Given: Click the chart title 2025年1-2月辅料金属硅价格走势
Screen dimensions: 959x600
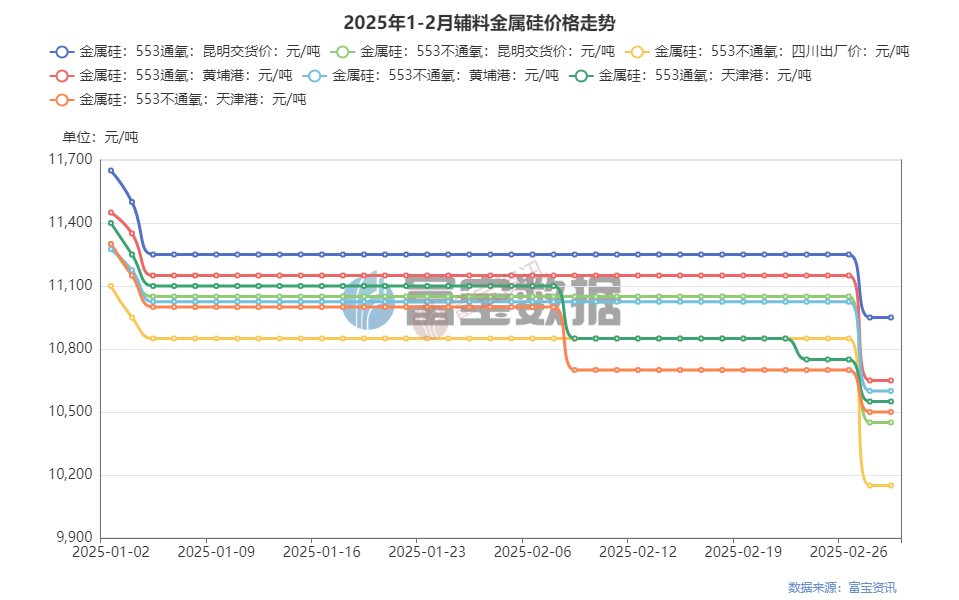Looking at the screenshot, I should [480, 23].
